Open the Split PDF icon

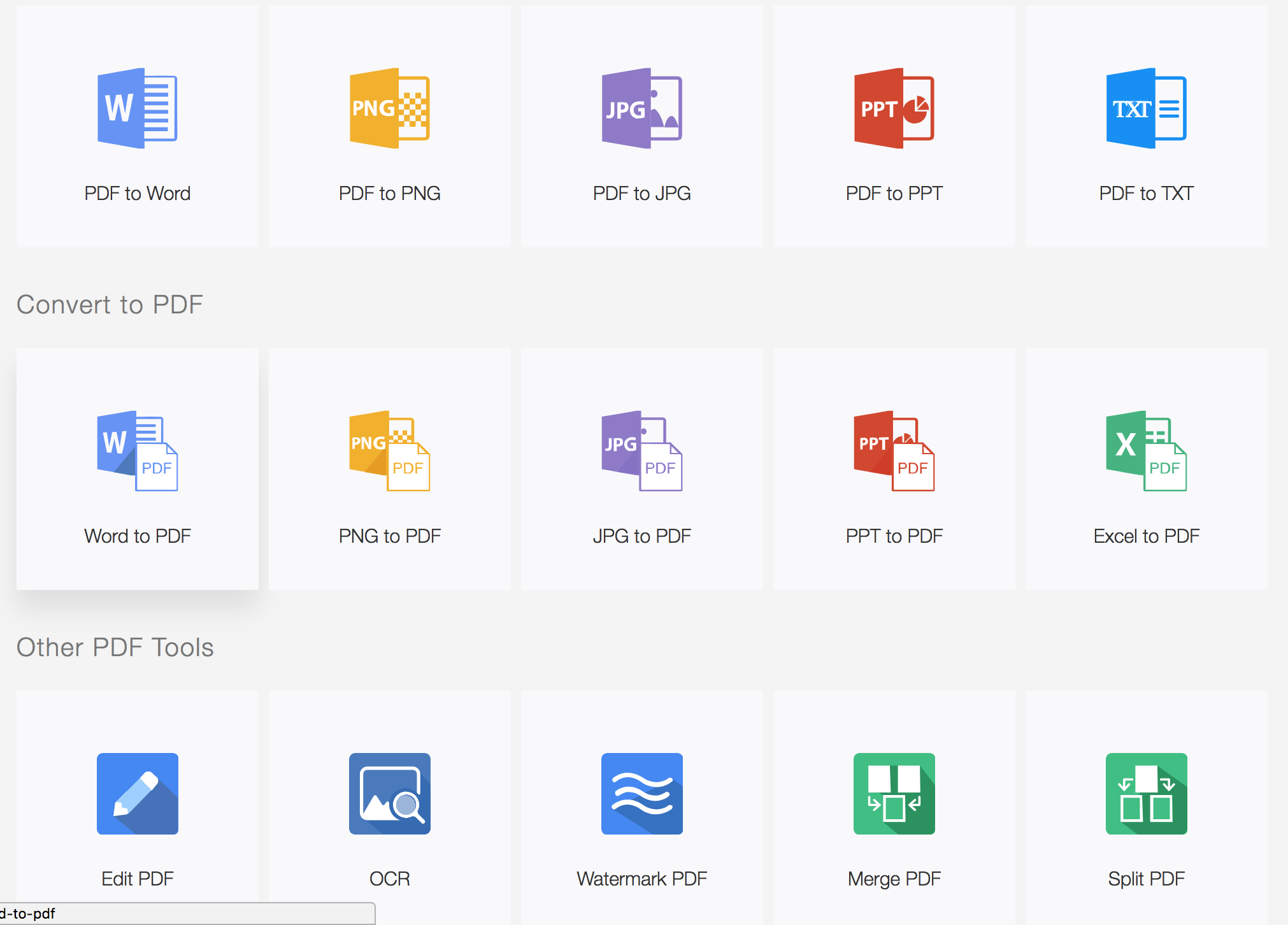1146,793
